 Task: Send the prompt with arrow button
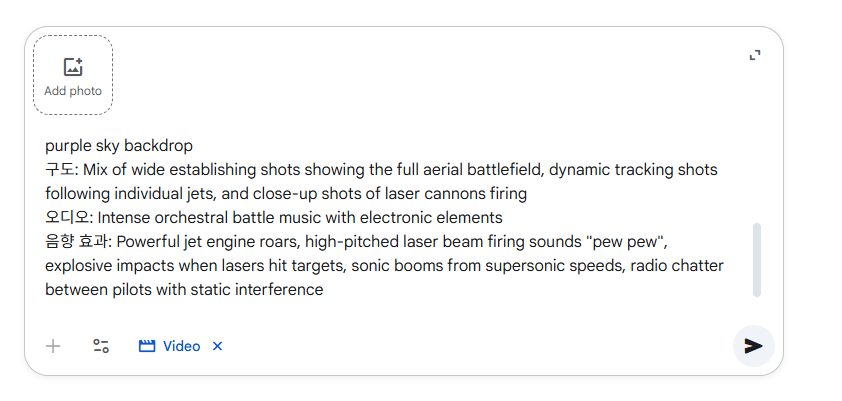click(x=753, y=346)
